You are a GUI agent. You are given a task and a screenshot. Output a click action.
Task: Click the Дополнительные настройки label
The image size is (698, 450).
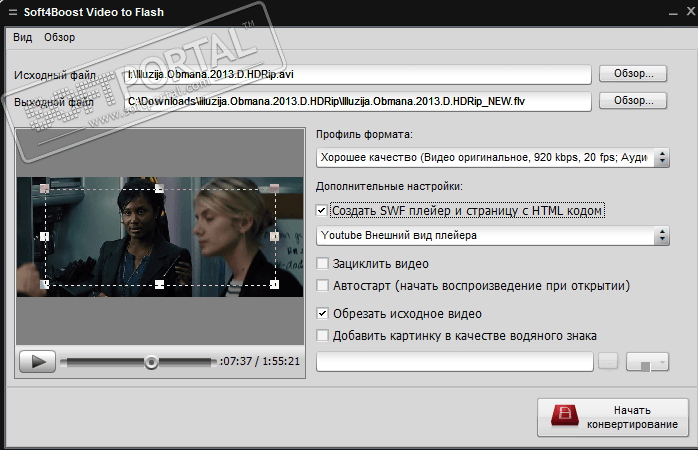coord(390,186)
